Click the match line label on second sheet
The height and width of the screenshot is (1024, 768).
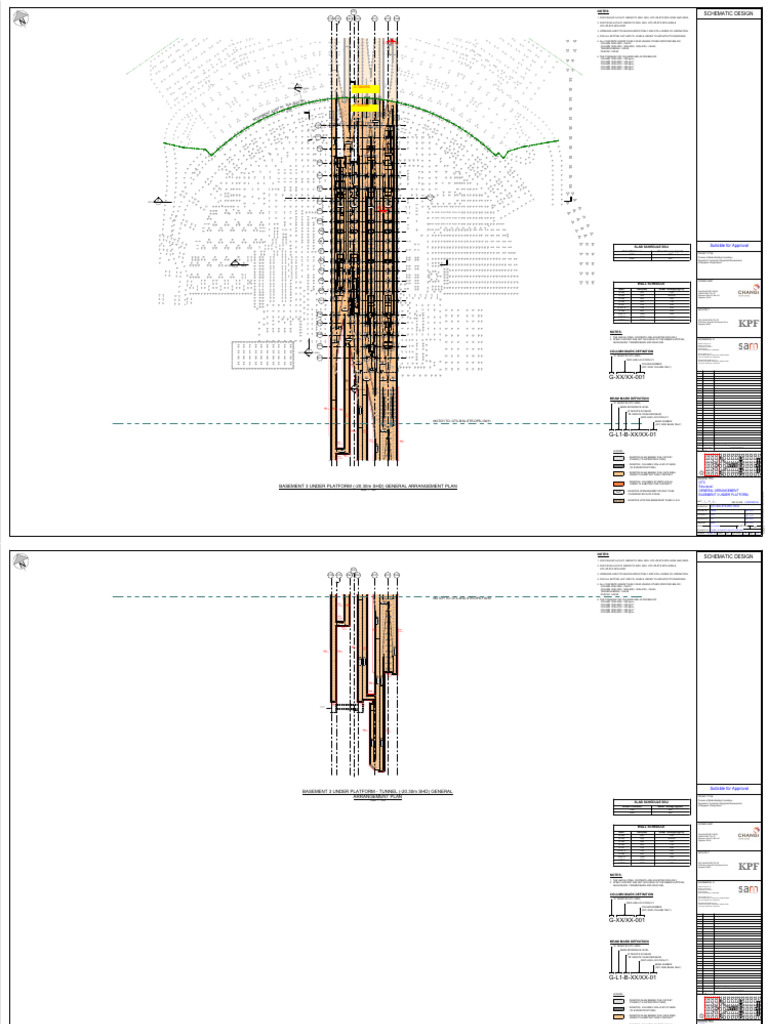461,598
